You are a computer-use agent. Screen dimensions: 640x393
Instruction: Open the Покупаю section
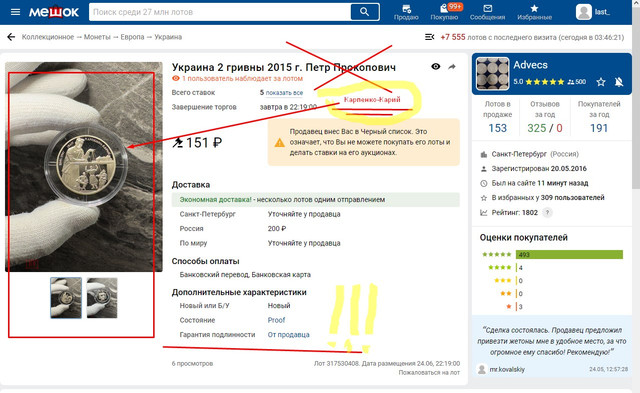pyautogui.click(x=444, y=12)
